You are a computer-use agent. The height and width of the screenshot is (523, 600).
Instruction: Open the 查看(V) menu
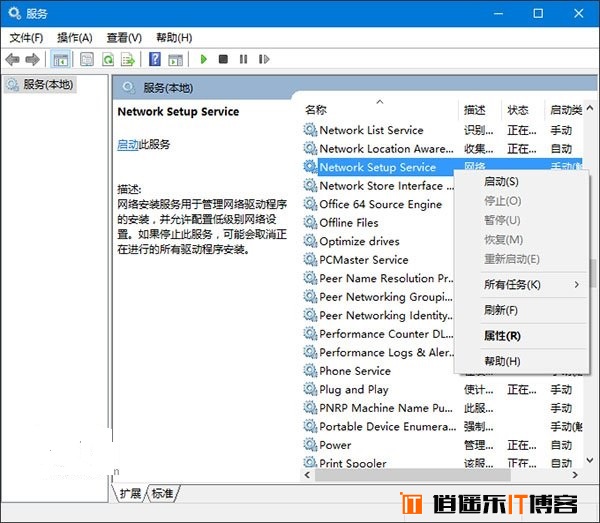[x=124, y=38]
